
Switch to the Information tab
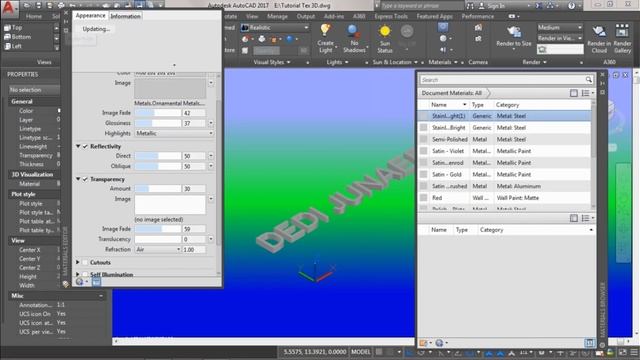point(125,16)
